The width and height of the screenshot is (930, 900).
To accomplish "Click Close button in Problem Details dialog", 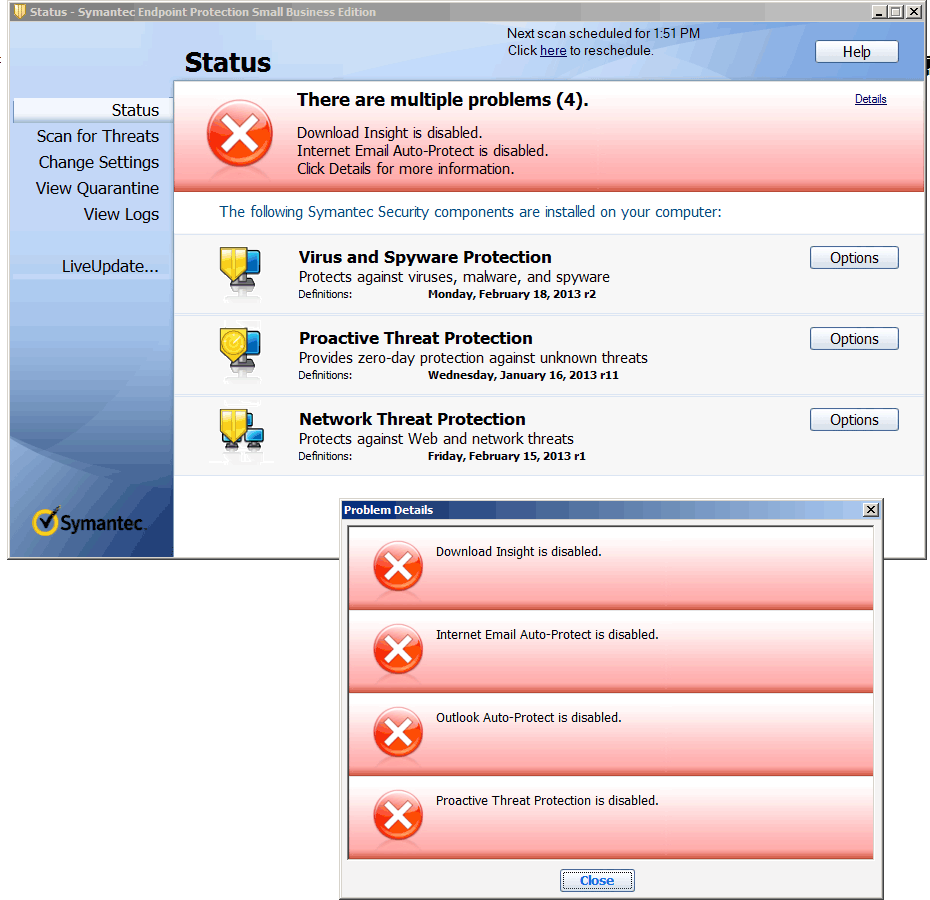I will (x=597, y=880).
